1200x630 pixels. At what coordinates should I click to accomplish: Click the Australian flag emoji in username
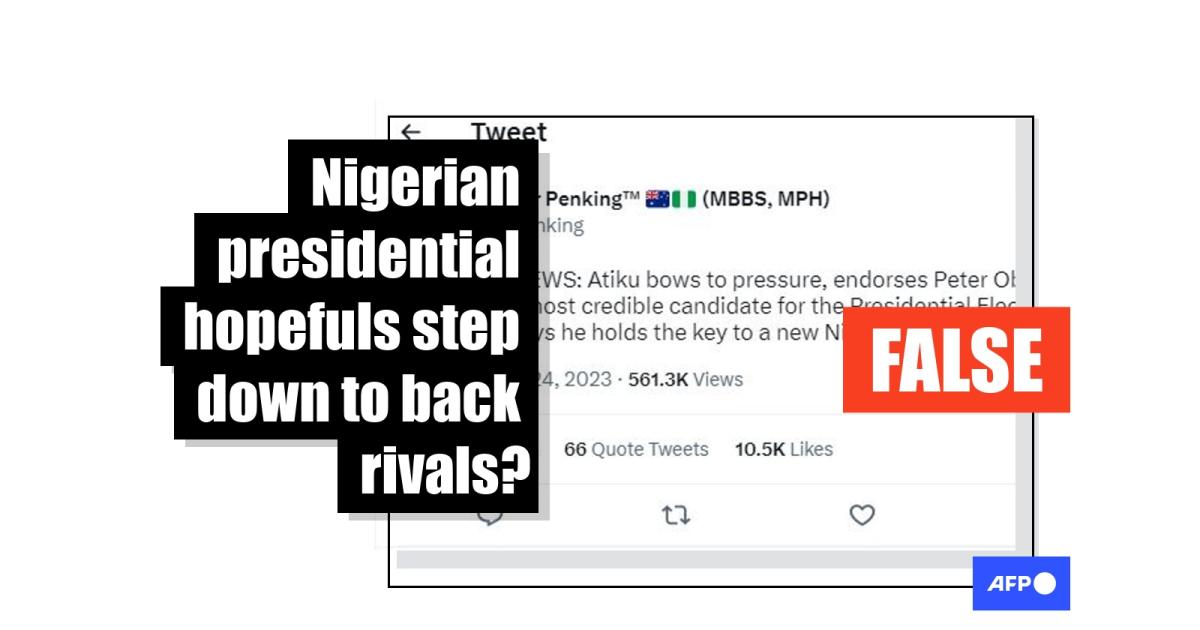657,198
